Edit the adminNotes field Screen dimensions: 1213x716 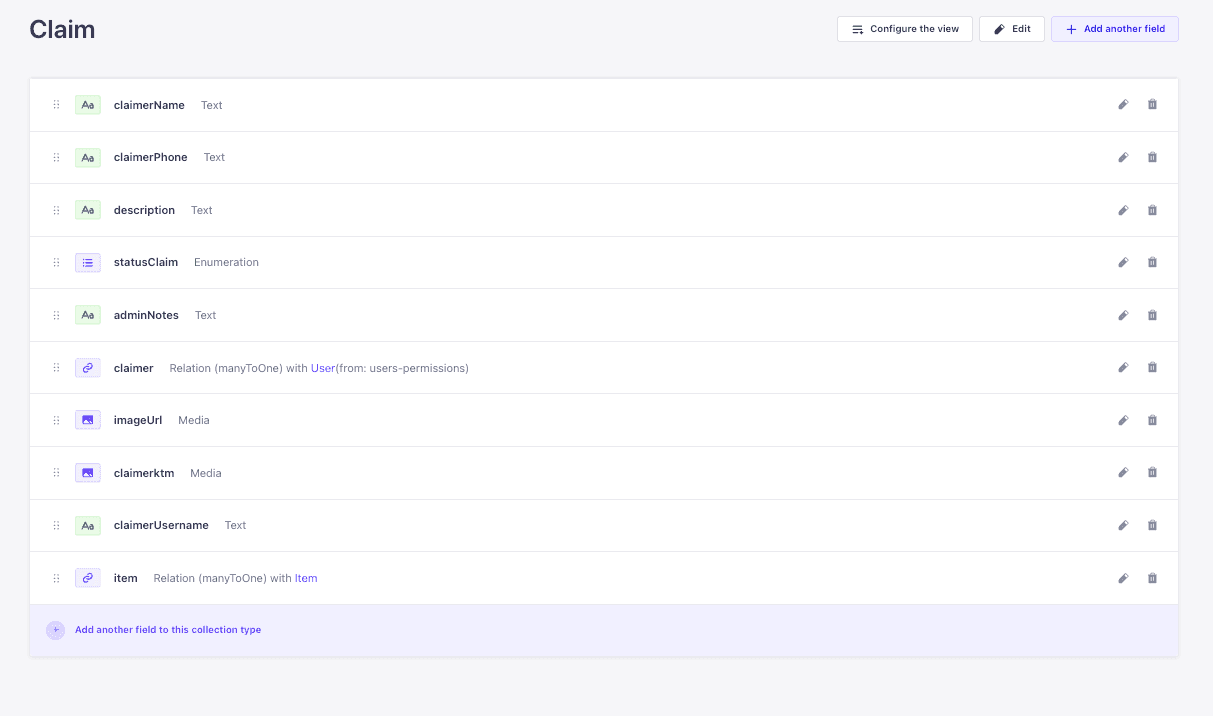point(1123,315)
